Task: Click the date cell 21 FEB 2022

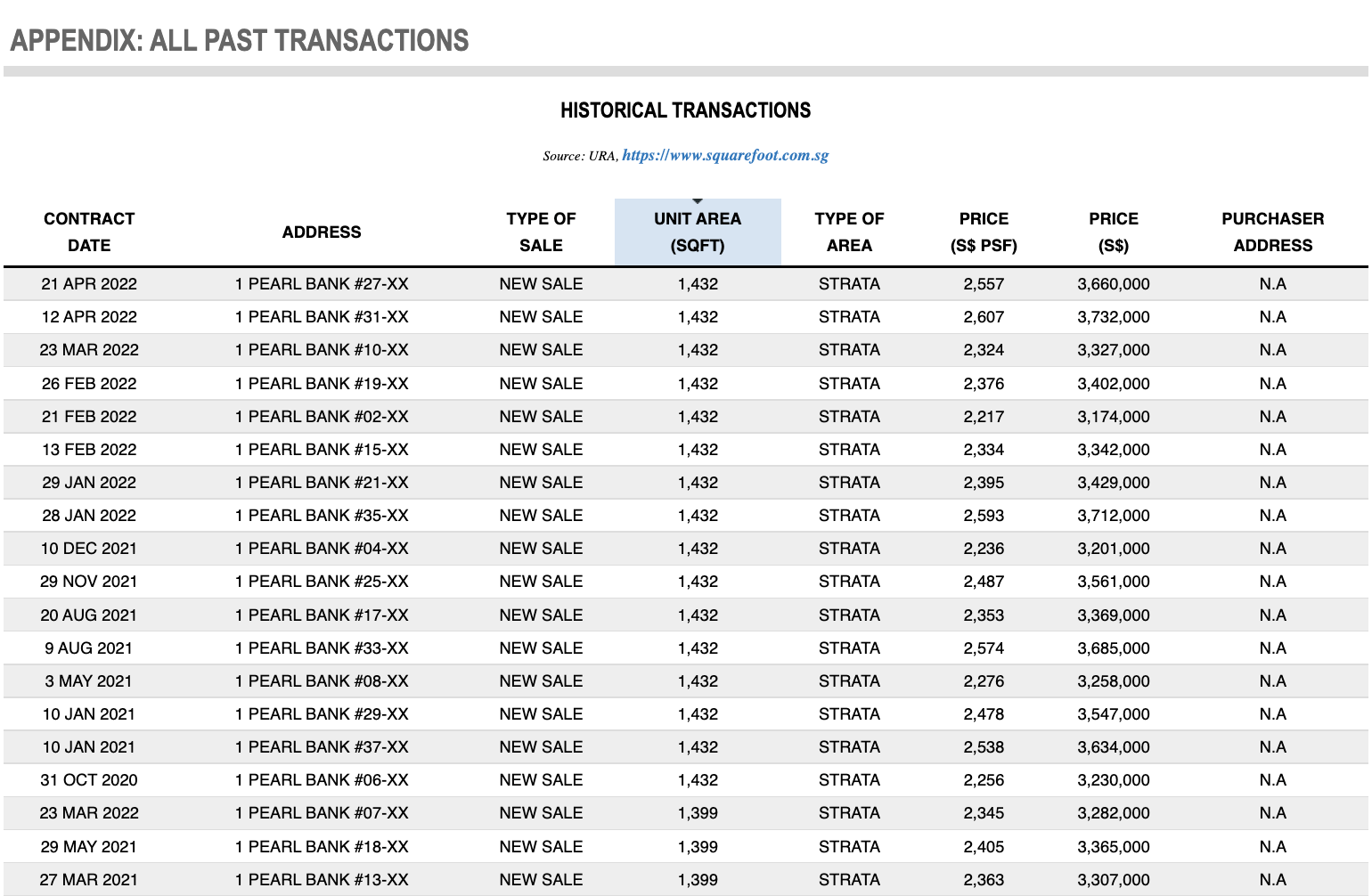Action: click(x=89, y=417)
